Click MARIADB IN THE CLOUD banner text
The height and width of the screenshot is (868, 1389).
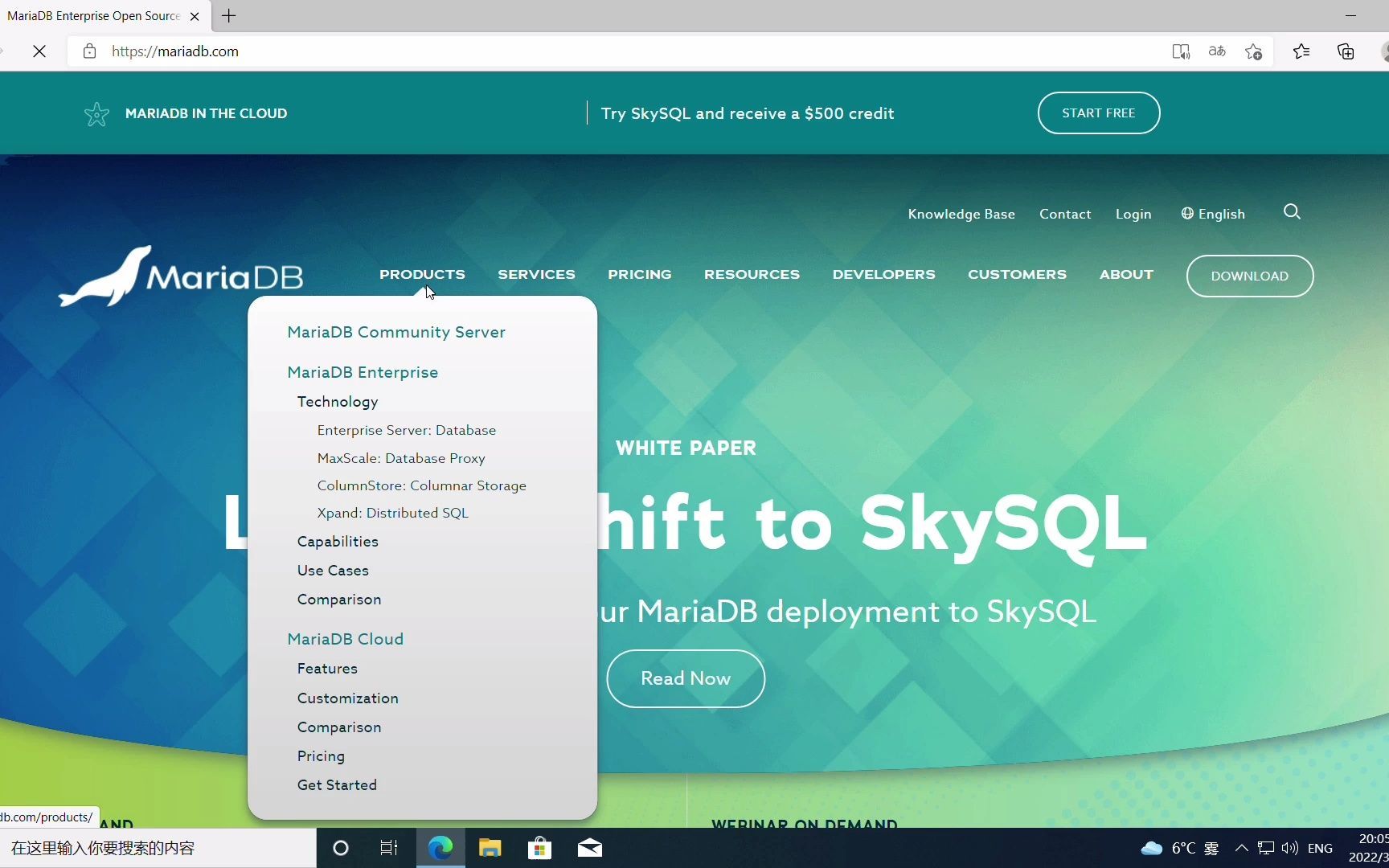(206, 113)
